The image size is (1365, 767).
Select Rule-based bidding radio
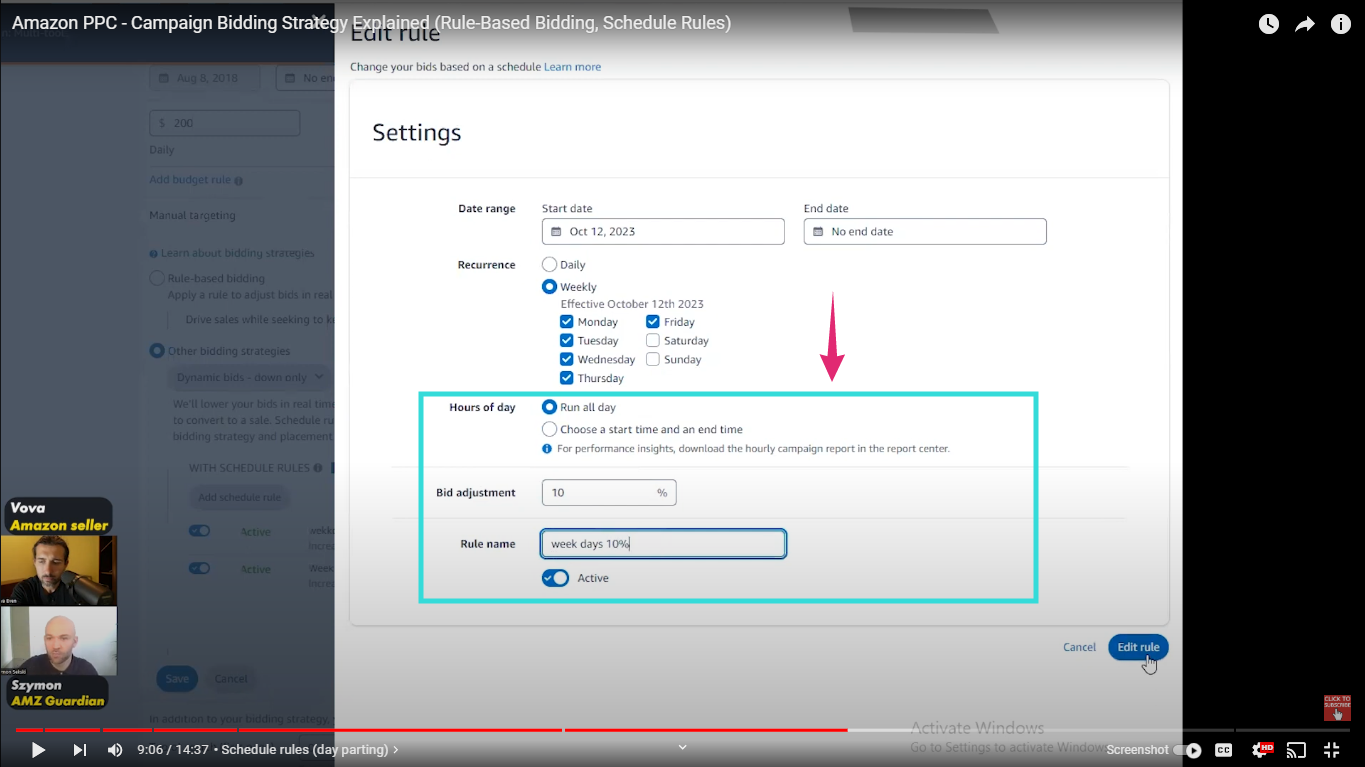point(157,279)
